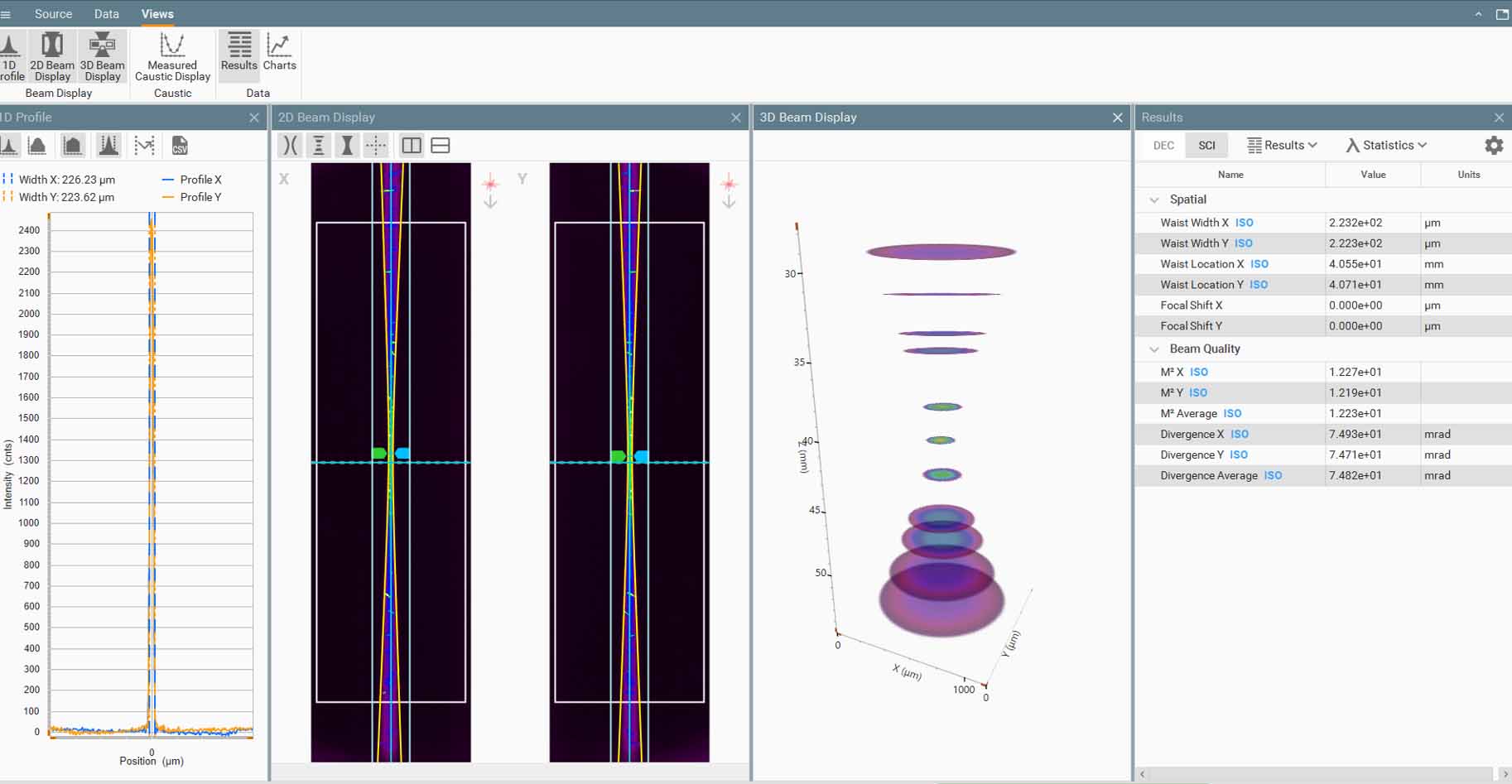
Task: Click the first peak profile icon in 1D Profile toolbar
Action: pos(10,146)
